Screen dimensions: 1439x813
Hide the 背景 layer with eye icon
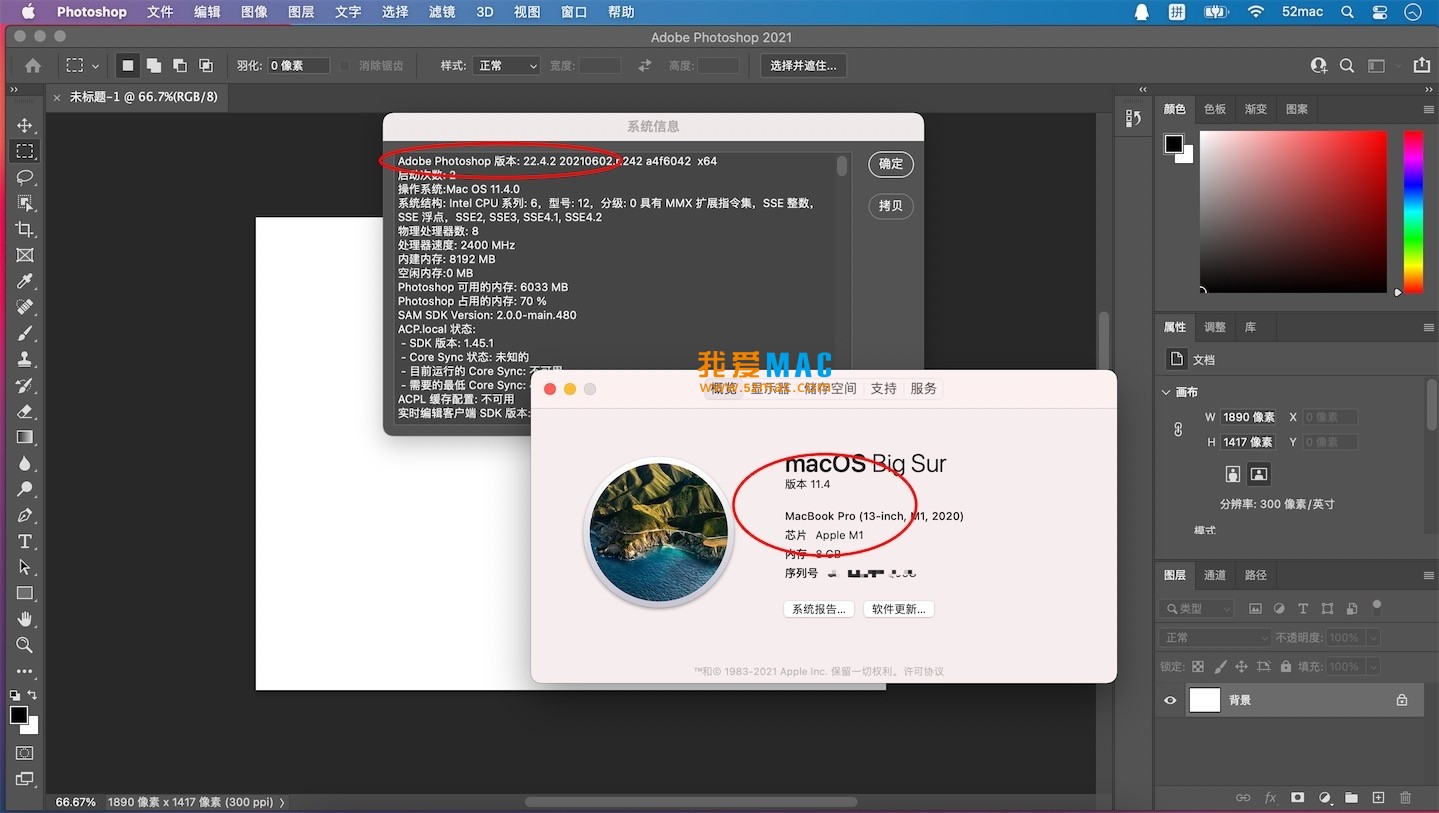click(1170, 700)
